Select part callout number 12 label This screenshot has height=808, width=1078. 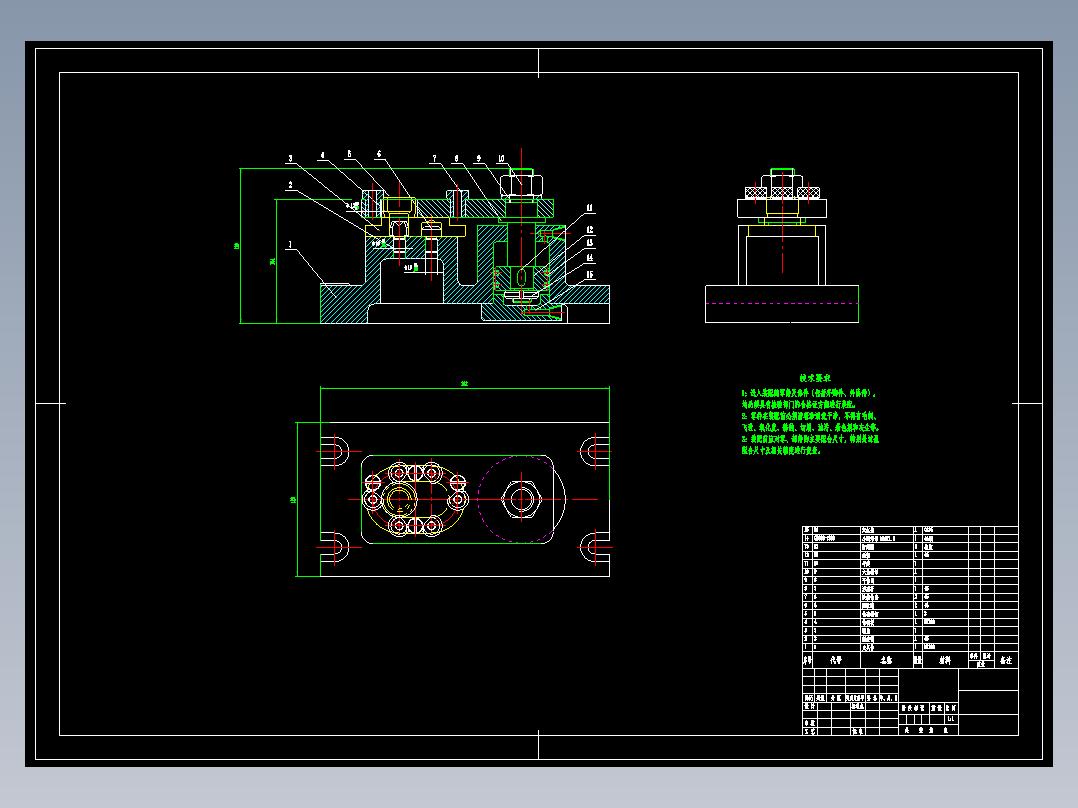tap(590, 230)
